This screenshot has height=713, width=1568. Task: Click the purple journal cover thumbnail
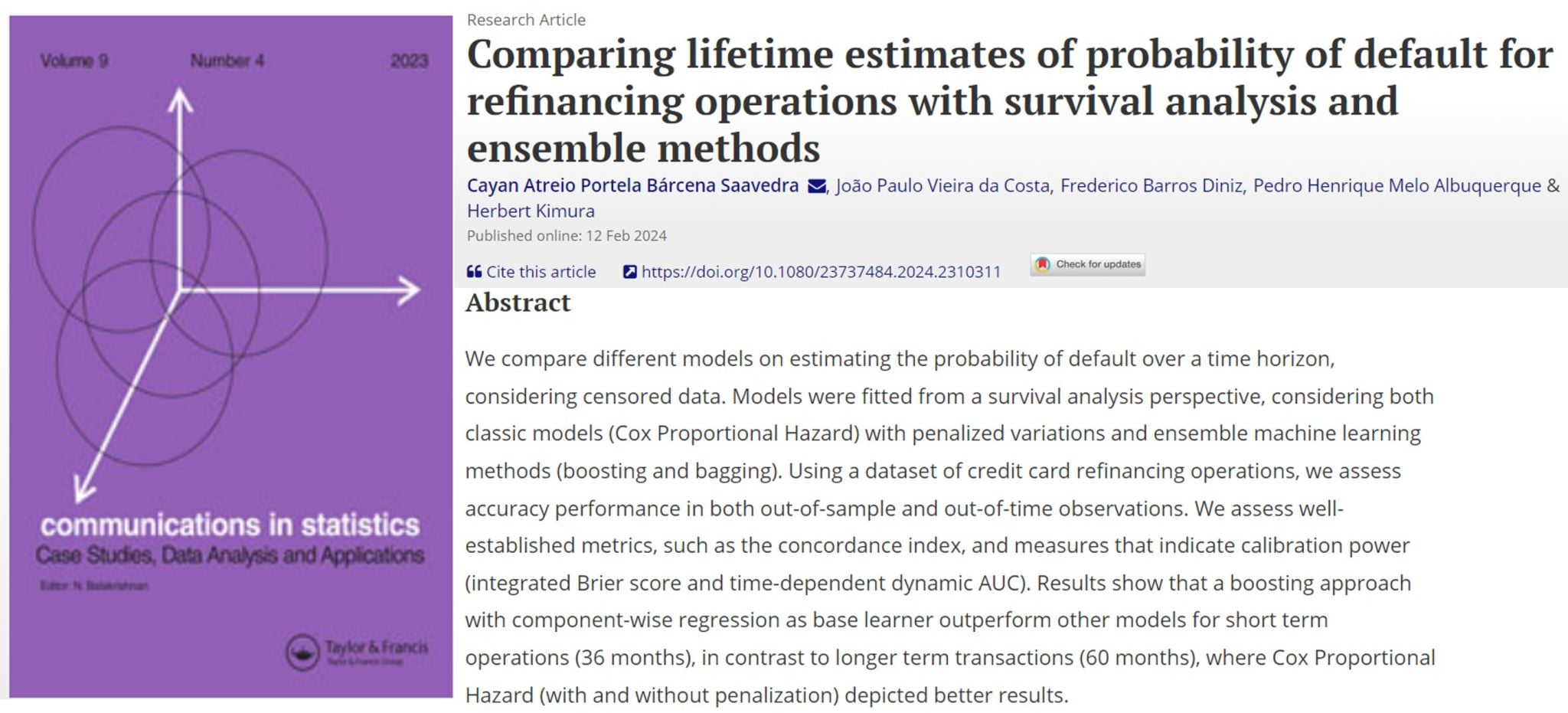click(230, 356)
